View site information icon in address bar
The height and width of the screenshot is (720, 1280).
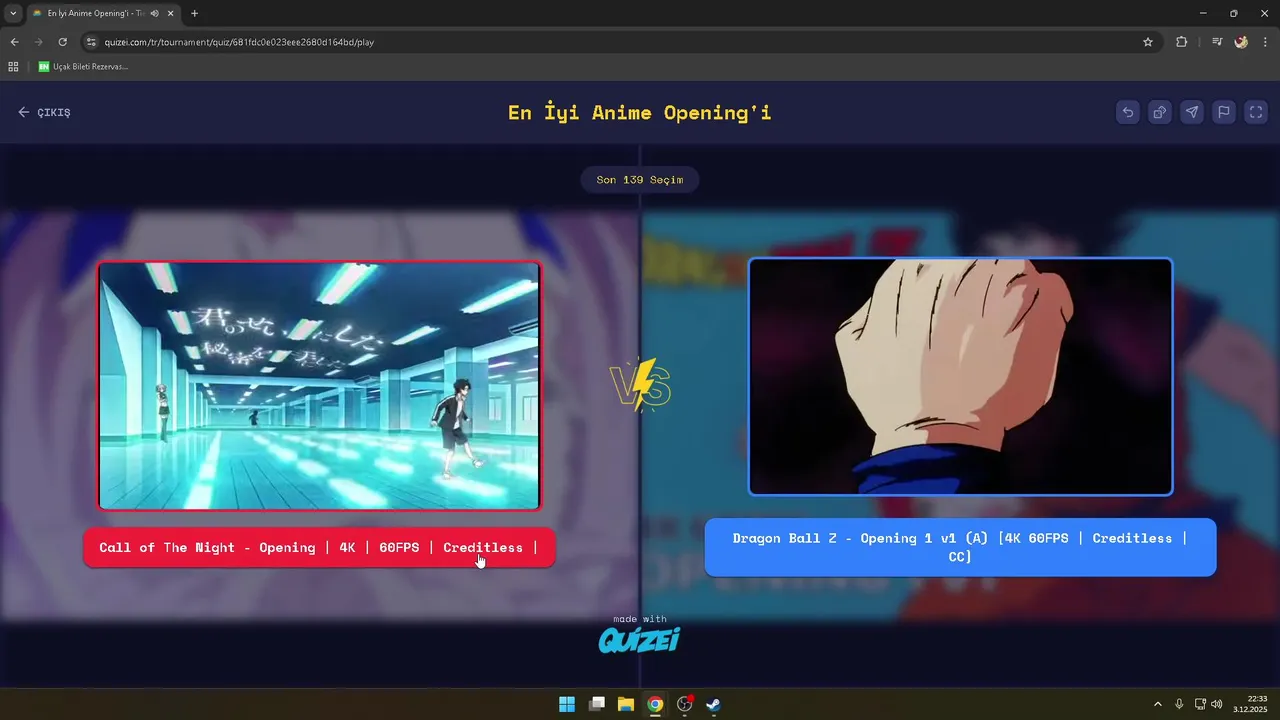click(x=91, y=42)
